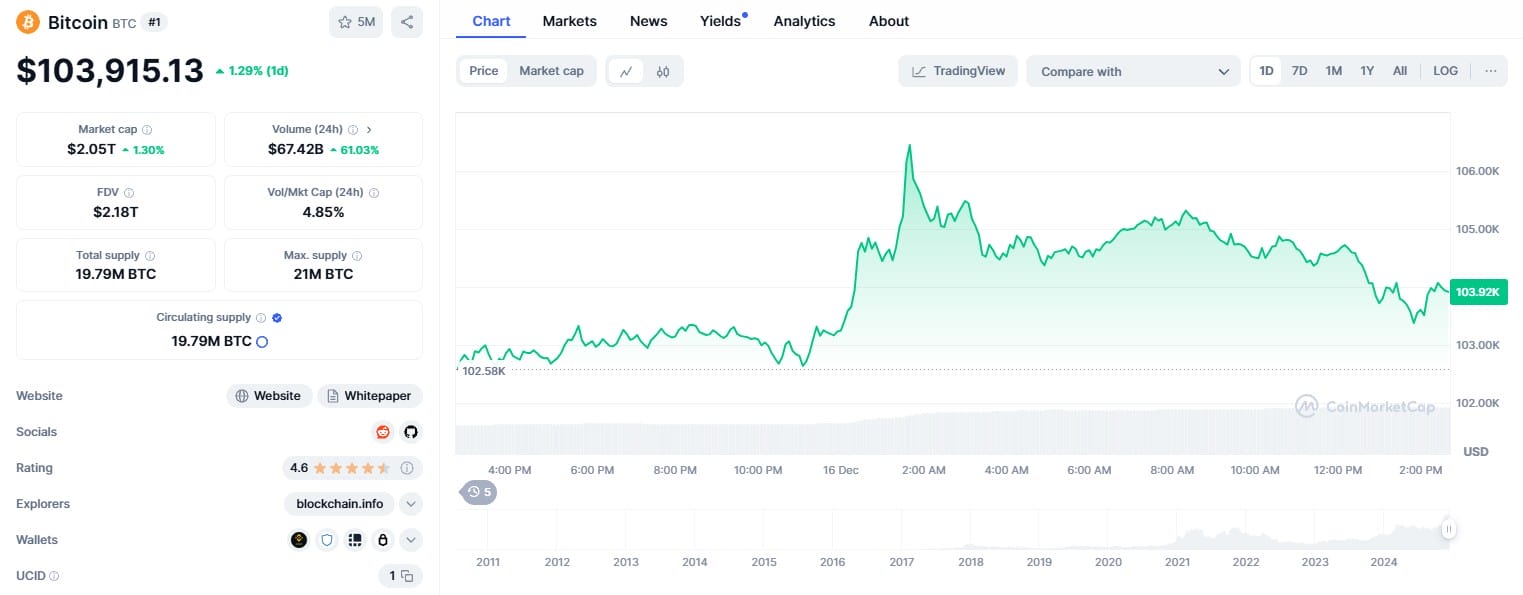The image size is (1523, 595).
Task: Open the Chart tab
Action: click(491, 21)
